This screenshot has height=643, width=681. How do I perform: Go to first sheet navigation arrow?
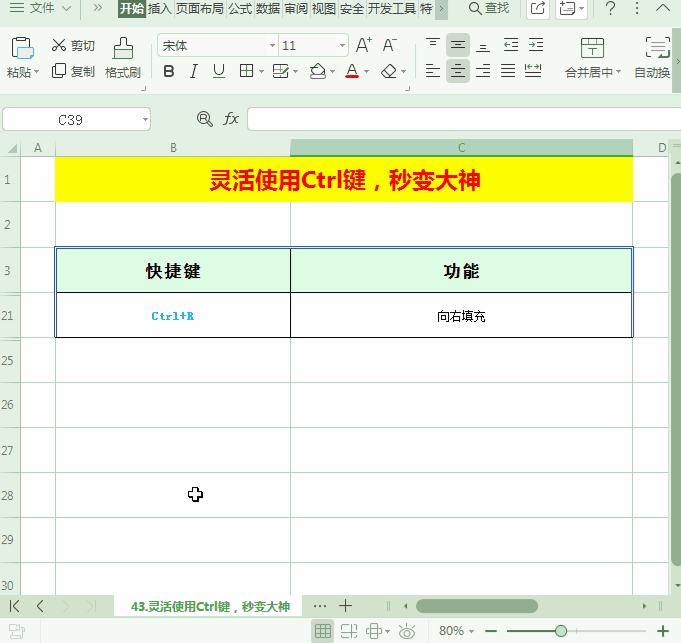(x=14, y=606)
